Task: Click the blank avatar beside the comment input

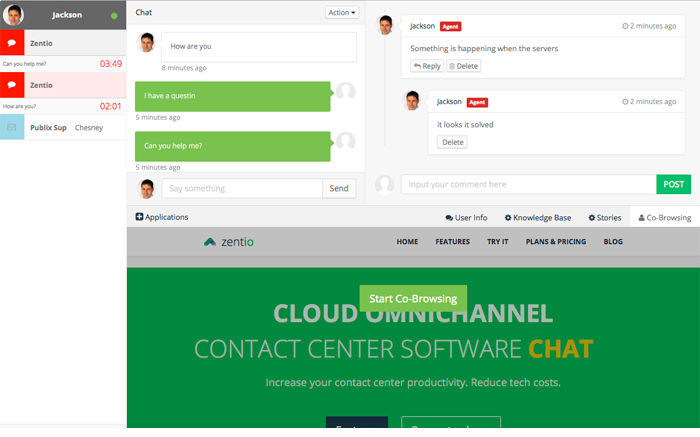Action: [x=385, y=184]
